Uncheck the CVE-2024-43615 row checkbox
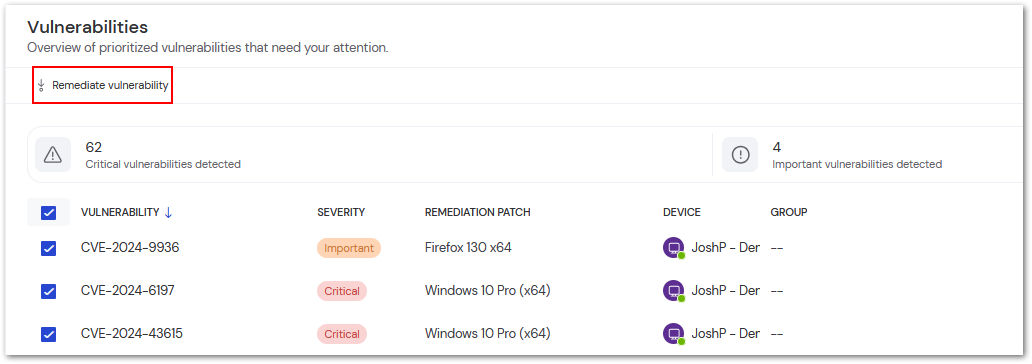Viewport: 1032px width, 364px height. click(x=49, y=334)
